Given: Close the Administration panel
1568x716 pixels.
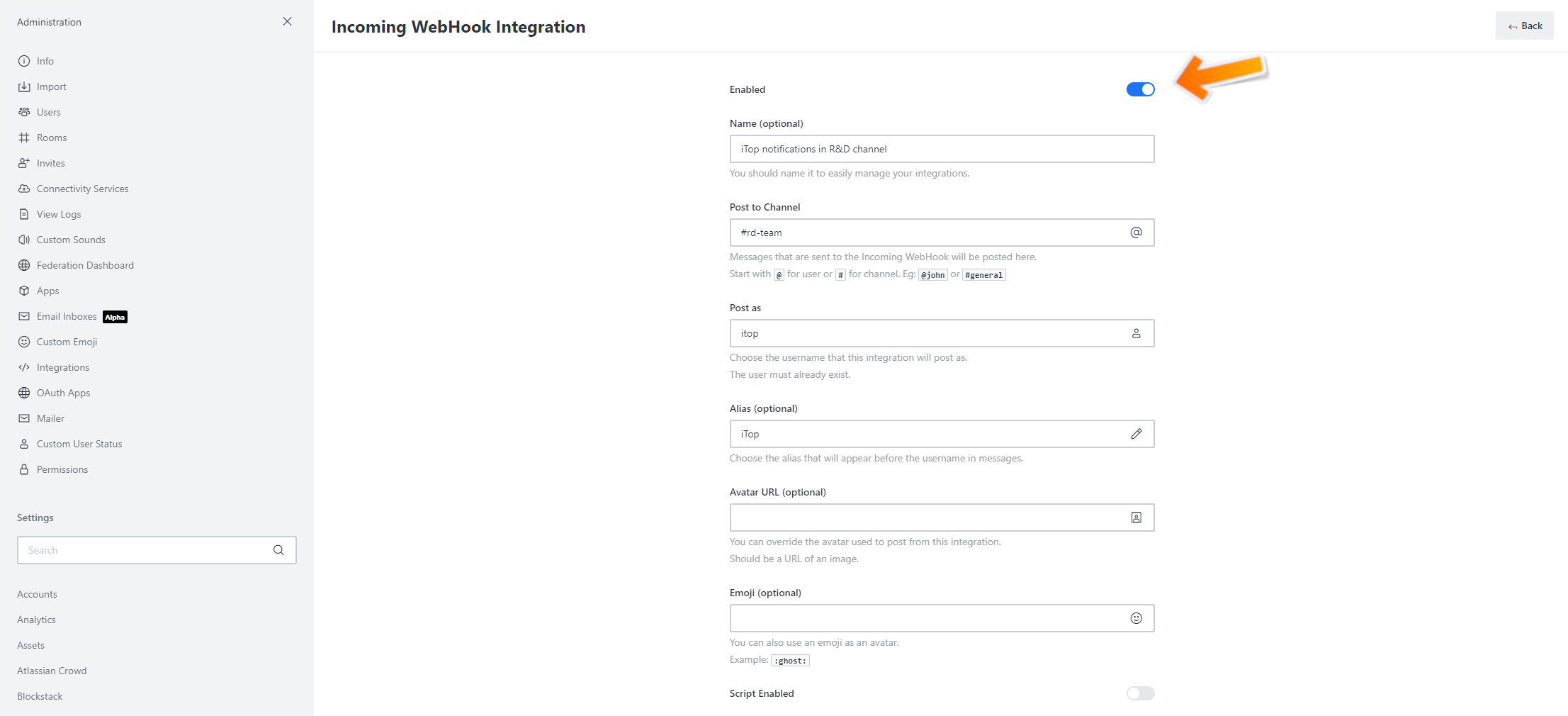Looking at the screenshot, I should point(287,21).
